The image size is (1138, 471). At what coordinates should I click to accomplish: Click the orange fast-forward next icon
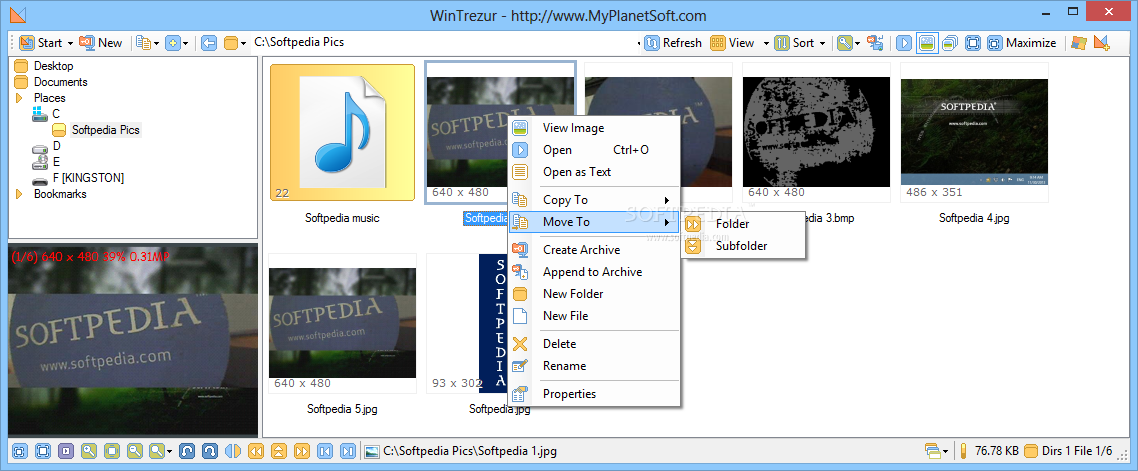[302, 451]
